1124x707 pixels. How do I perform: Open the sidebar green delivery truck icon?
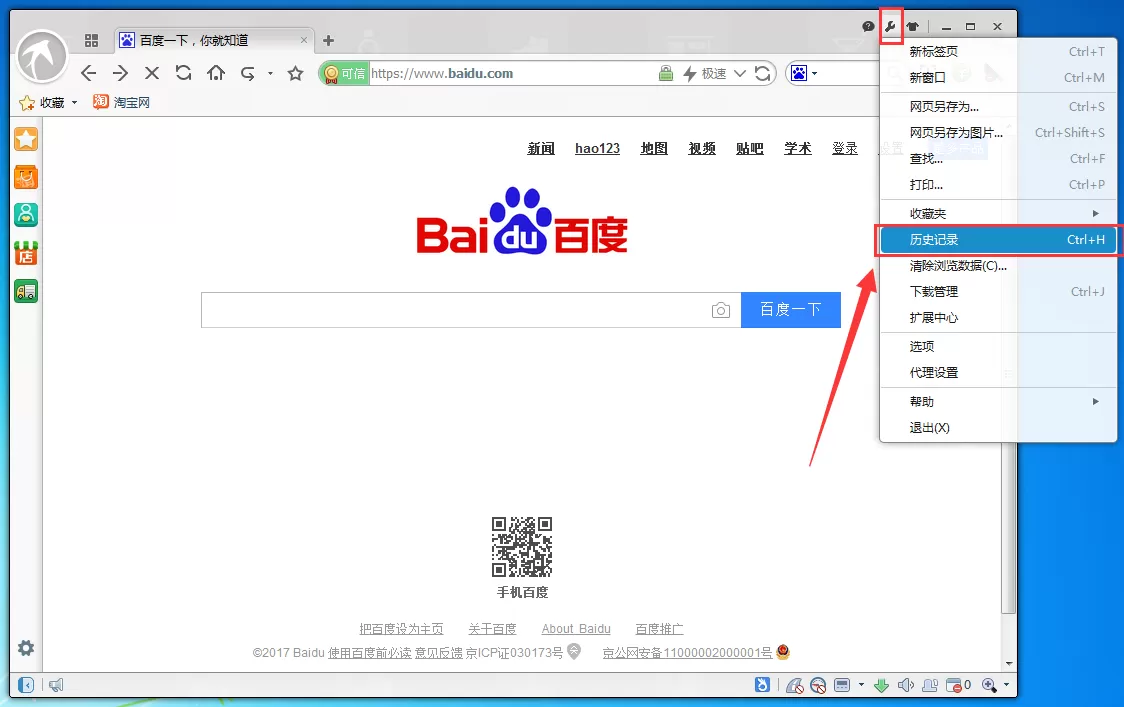pos(26,291)
